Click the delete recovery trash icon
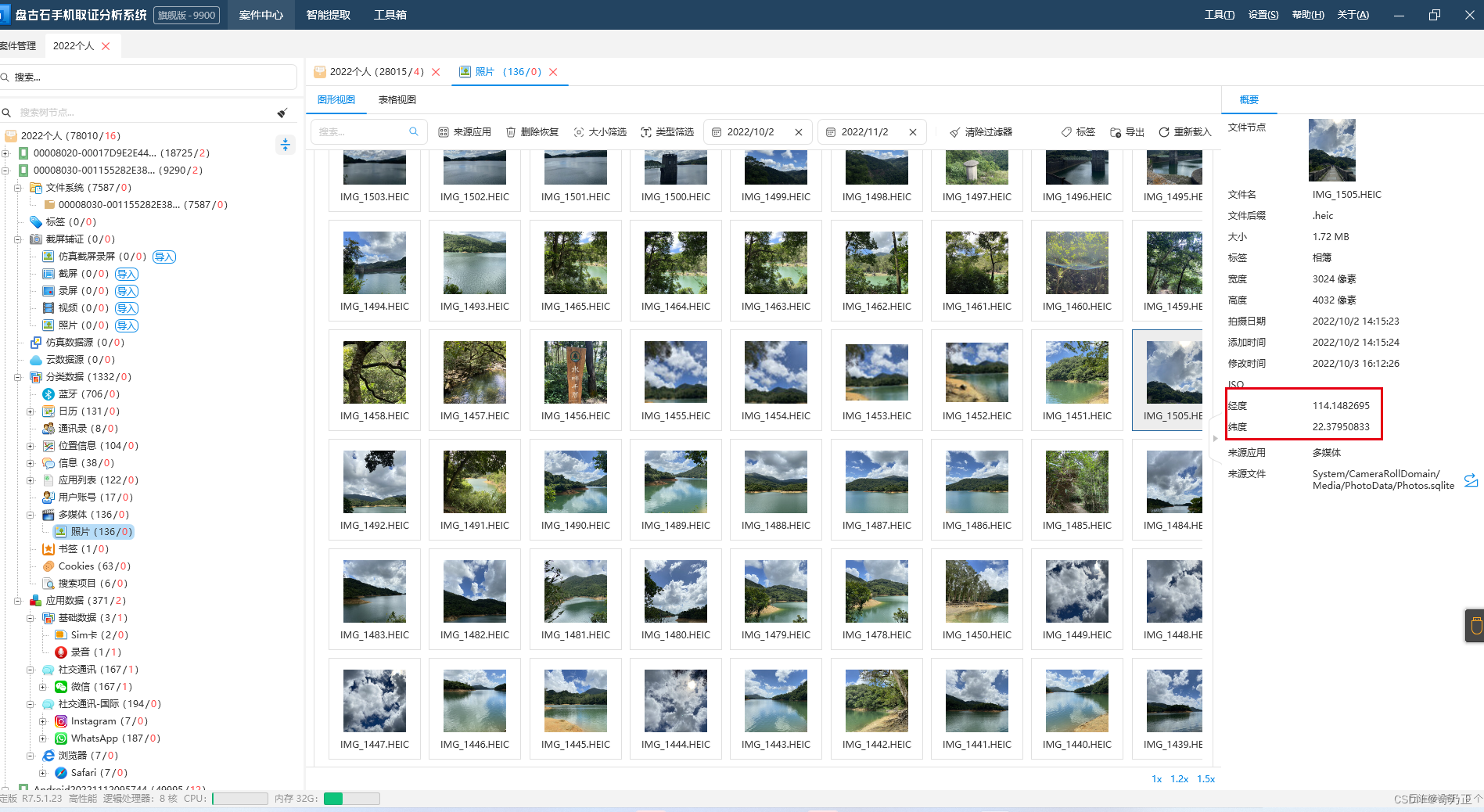 click(511, 132)
